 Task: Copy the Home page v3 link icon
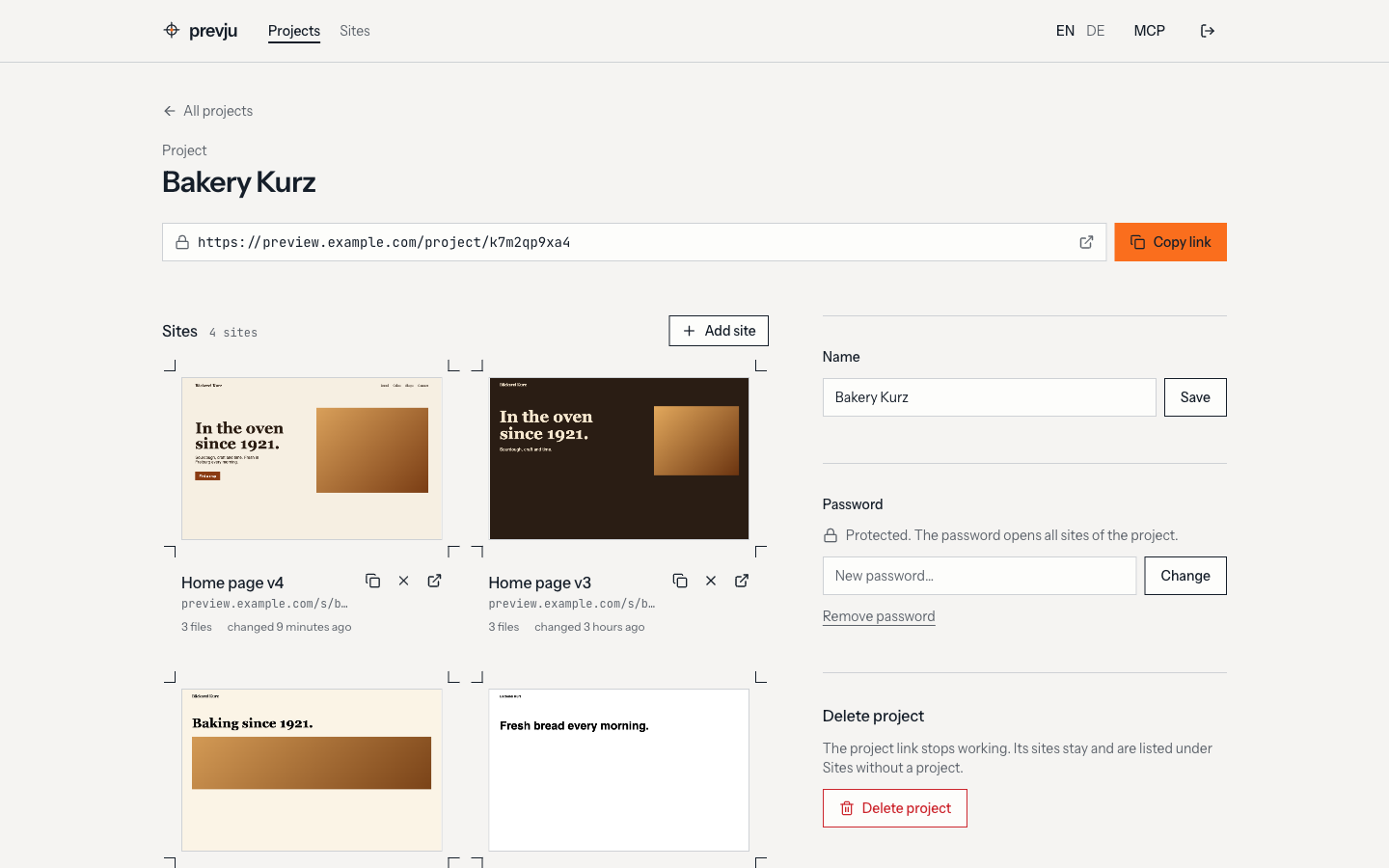[680, 581]
